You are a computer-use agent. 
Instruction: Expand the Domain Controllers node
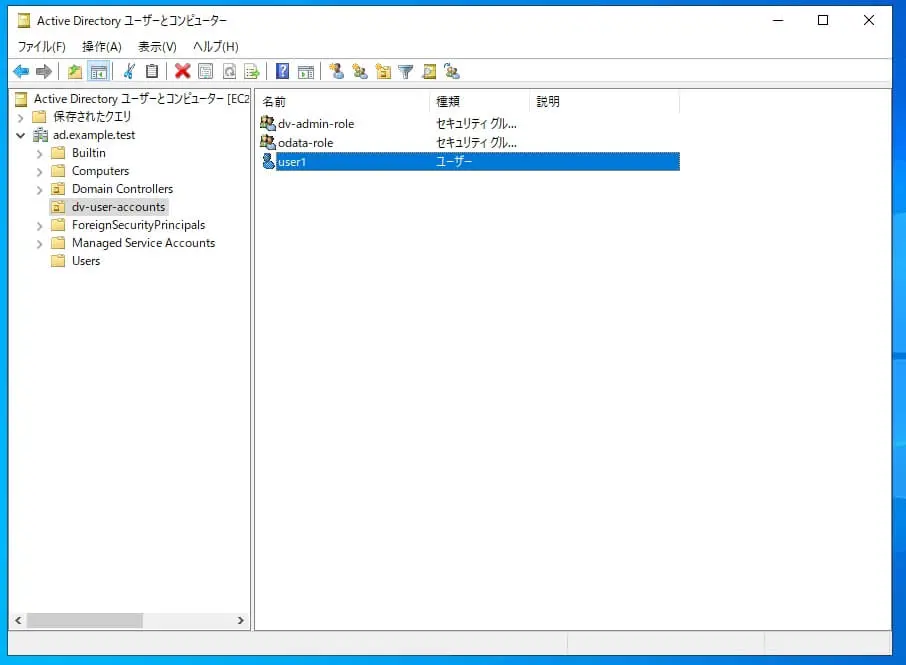click(39, 190)
